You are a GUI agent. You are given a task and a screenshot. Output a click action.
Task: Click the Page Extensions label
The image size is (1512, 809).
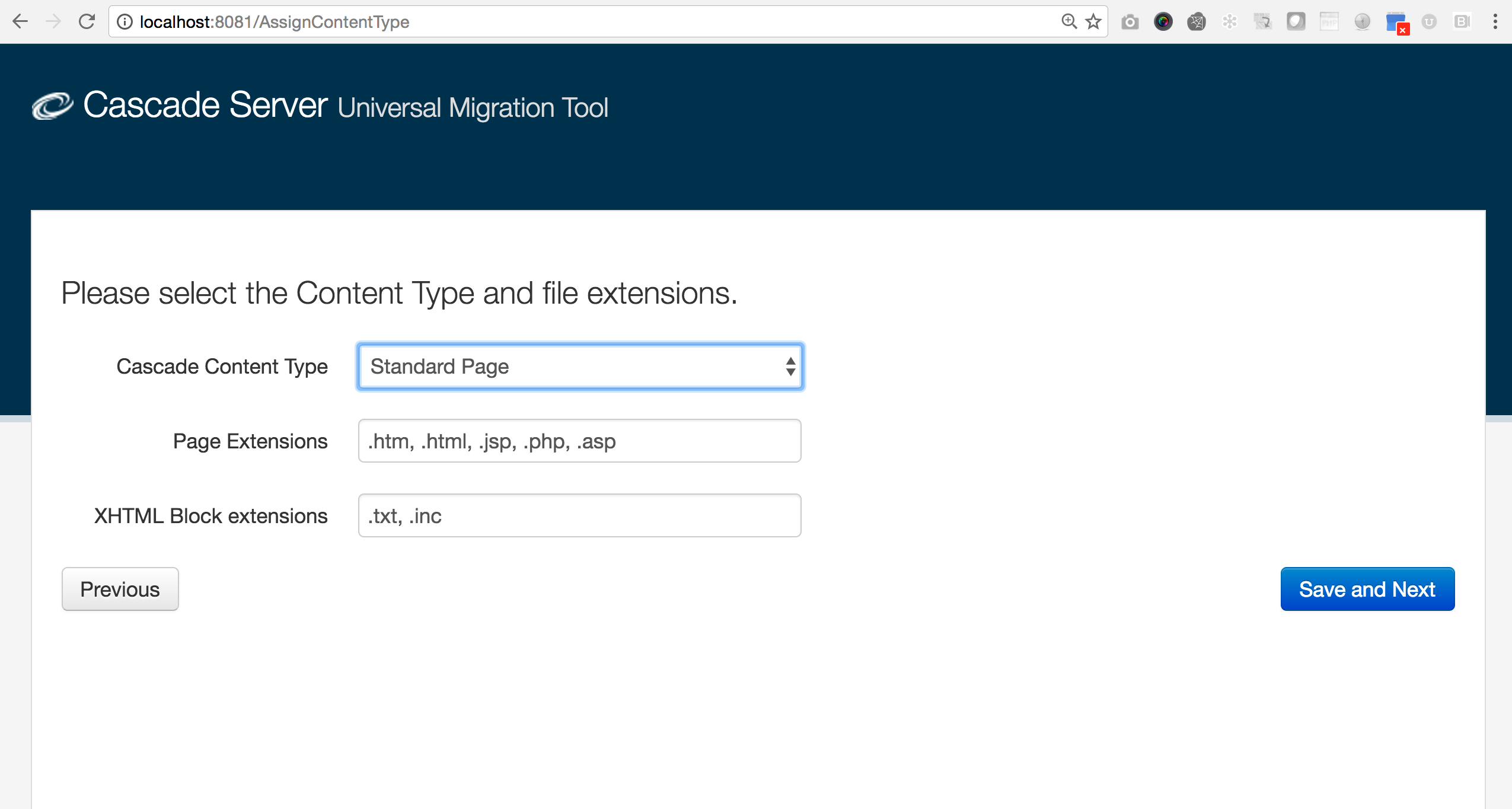click(250, 441)
